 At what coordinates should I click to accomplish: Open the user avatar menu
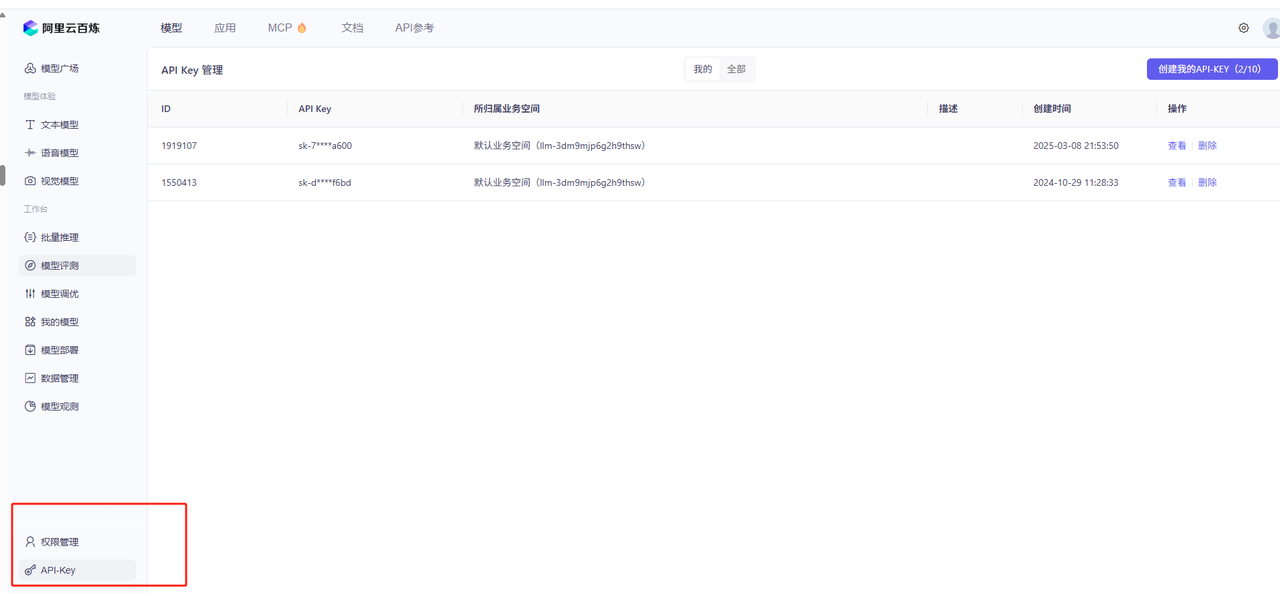pos(1271,28)
